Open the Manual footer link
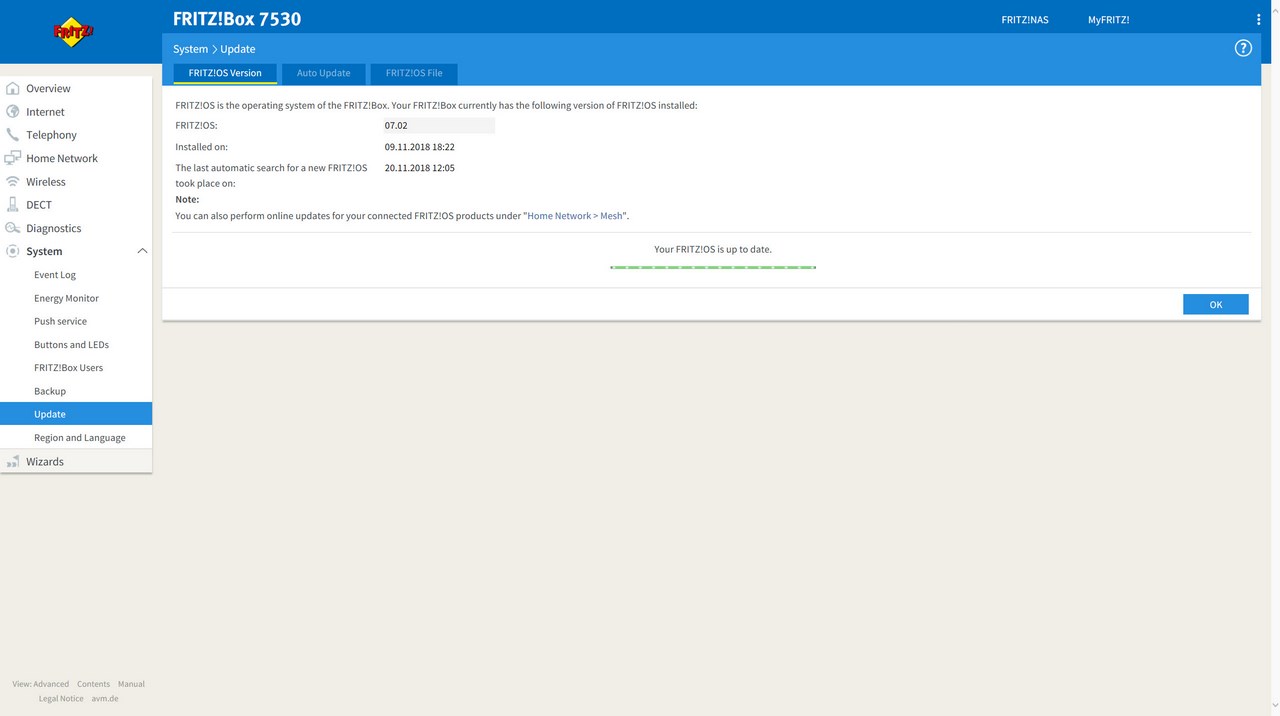This screenshot has height=716, width=1280. pos(131,684)
